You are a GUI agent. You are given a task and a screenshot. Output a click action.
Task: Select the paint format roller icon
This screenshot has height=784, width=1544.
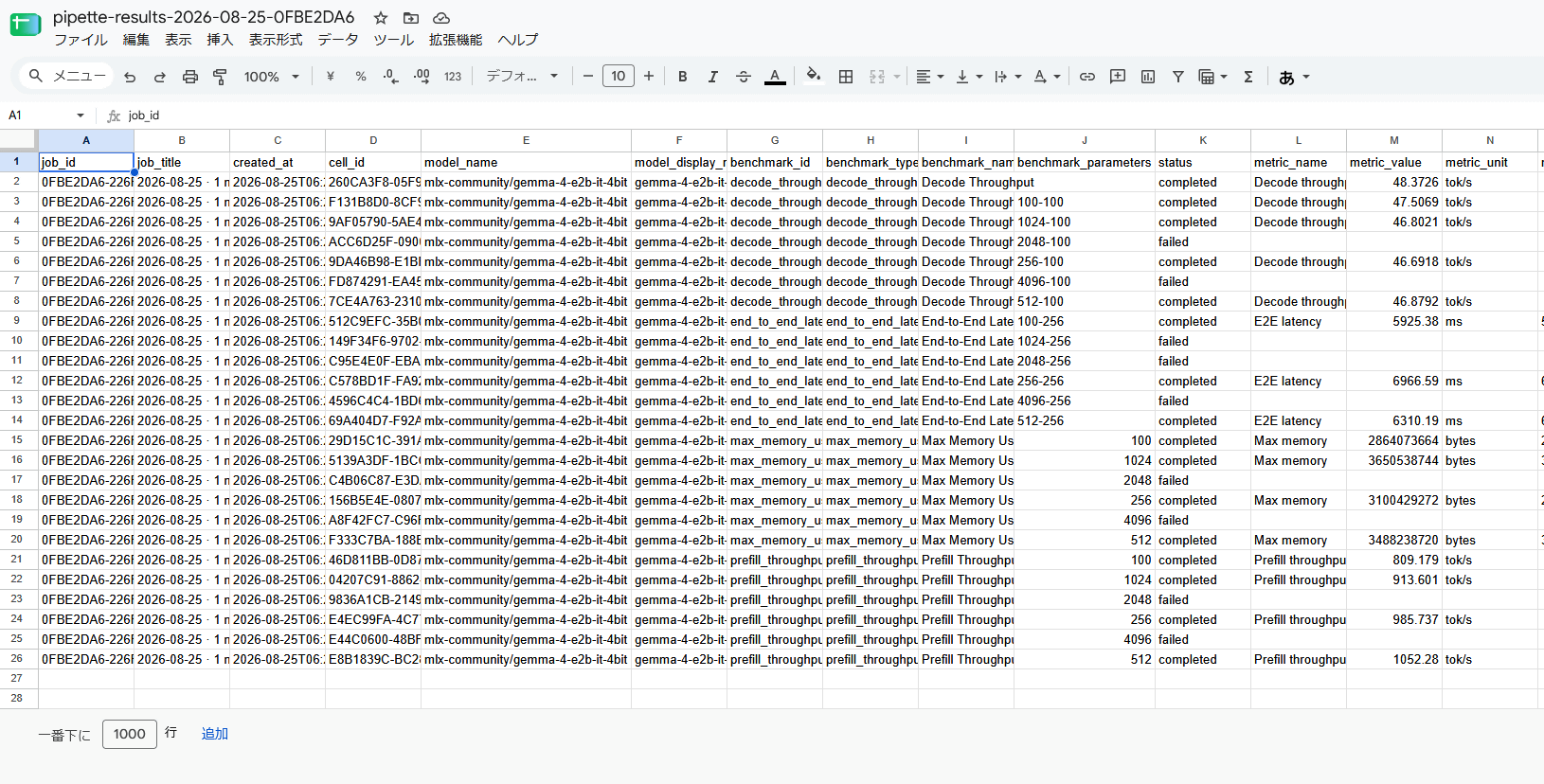[220, 77]
